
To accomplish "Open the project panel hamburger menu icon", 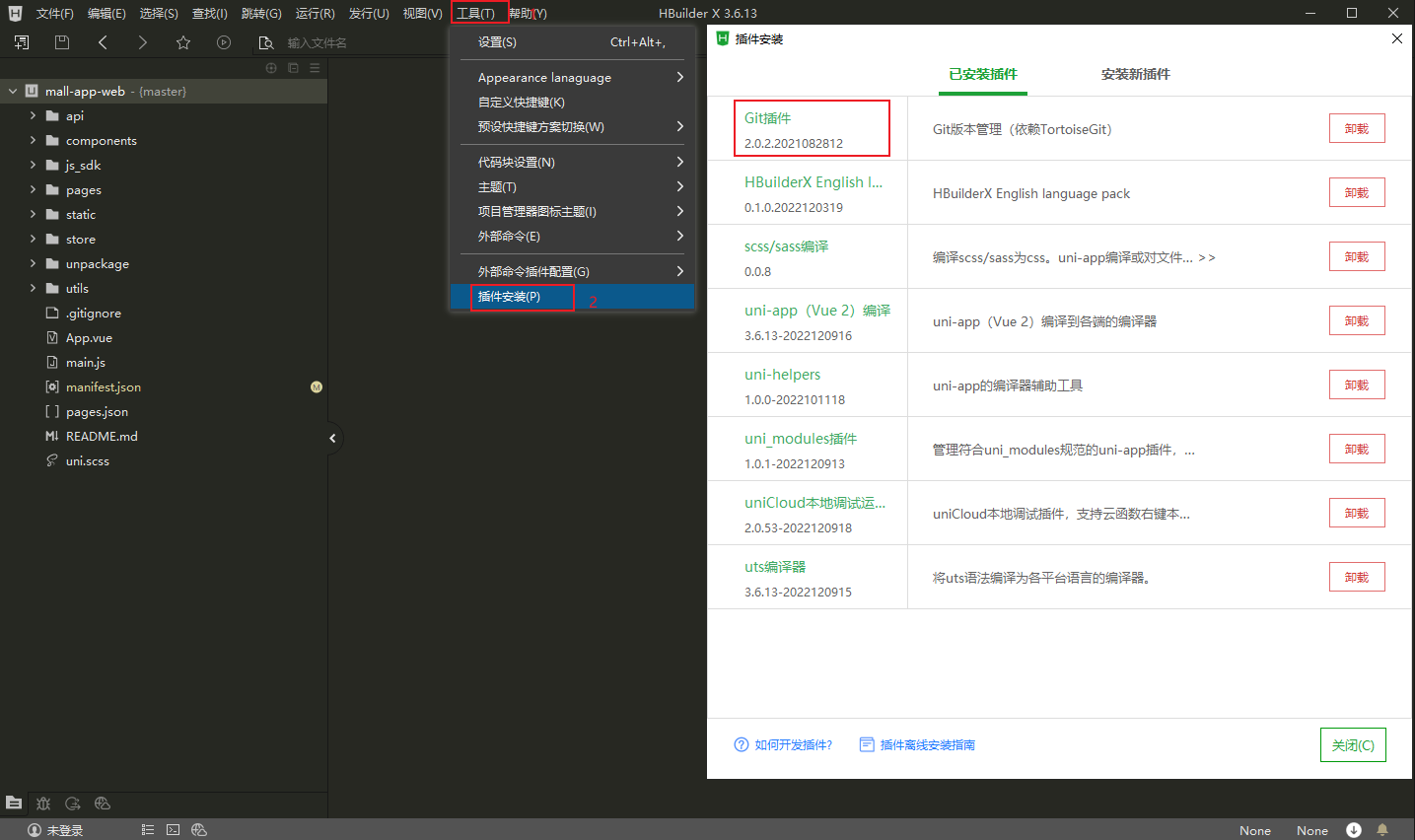I will pyautogui.click(x=315, y=68).
